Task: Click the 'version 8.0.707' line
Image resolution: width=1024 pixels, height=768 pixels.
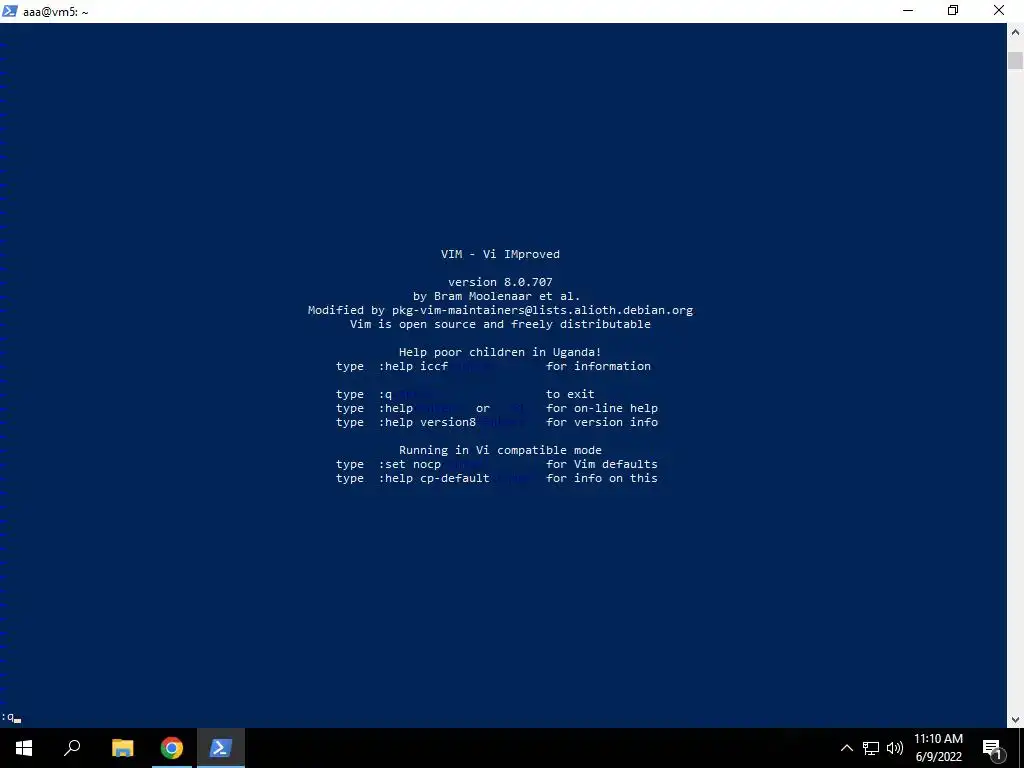Action: (500, 282)
